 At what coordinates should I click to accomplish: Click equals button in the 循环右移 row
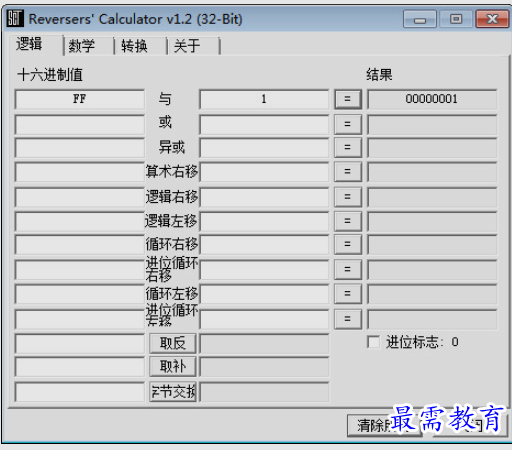(348, 244)
